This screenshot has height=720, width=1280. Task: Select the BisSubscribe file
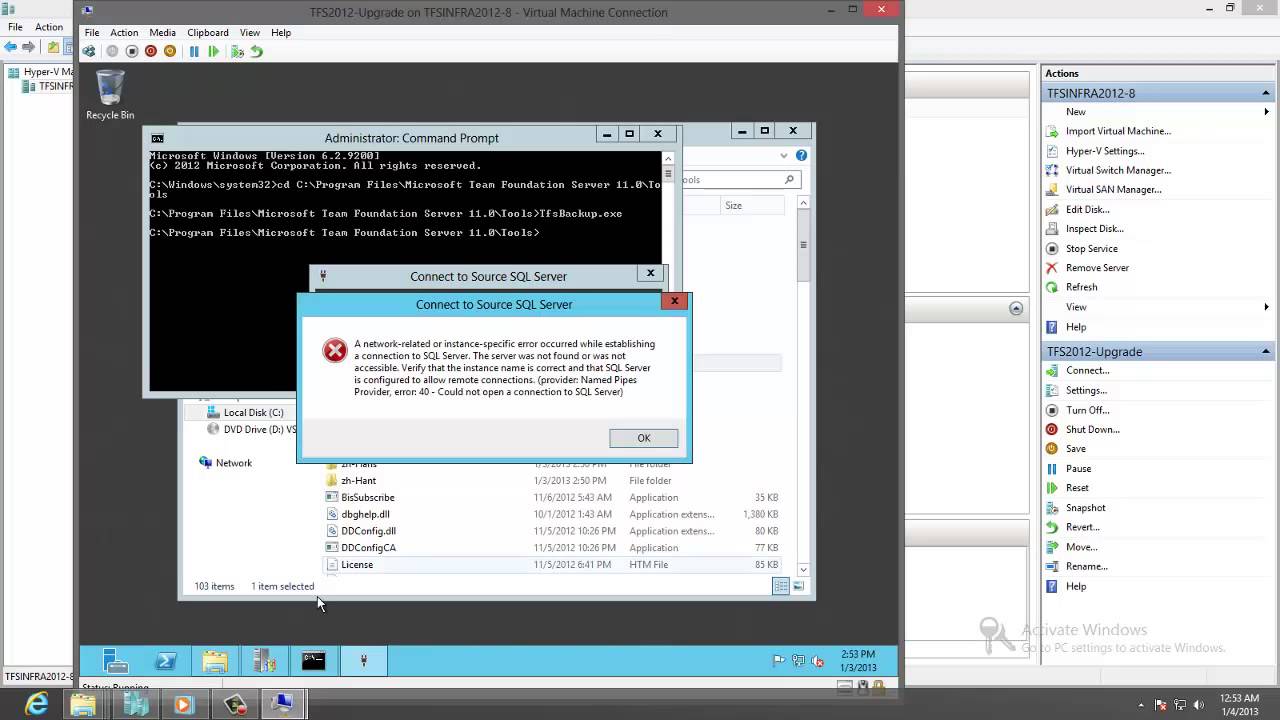coord(367,497)
